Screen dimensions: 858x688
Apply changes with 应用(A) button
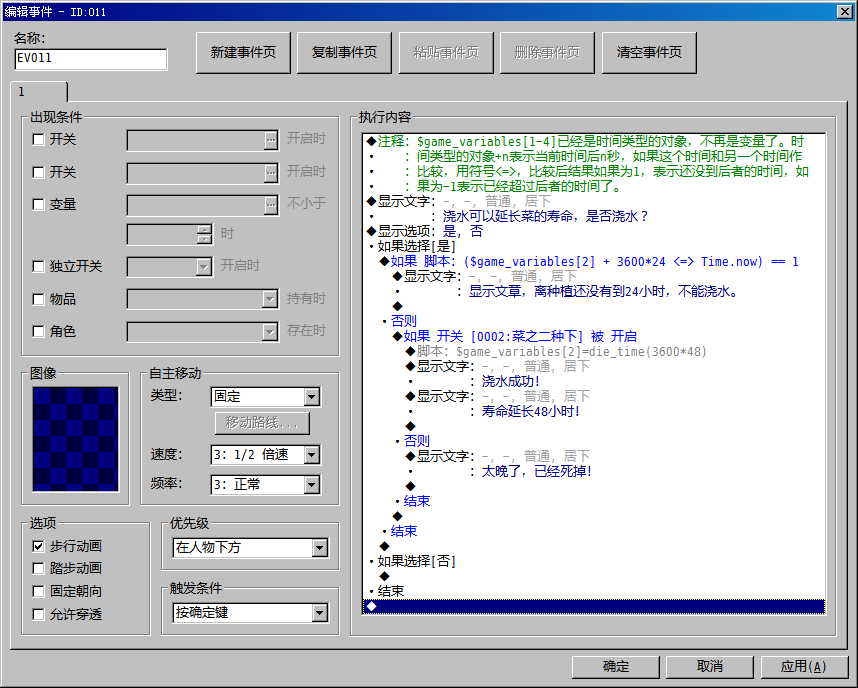803,667
